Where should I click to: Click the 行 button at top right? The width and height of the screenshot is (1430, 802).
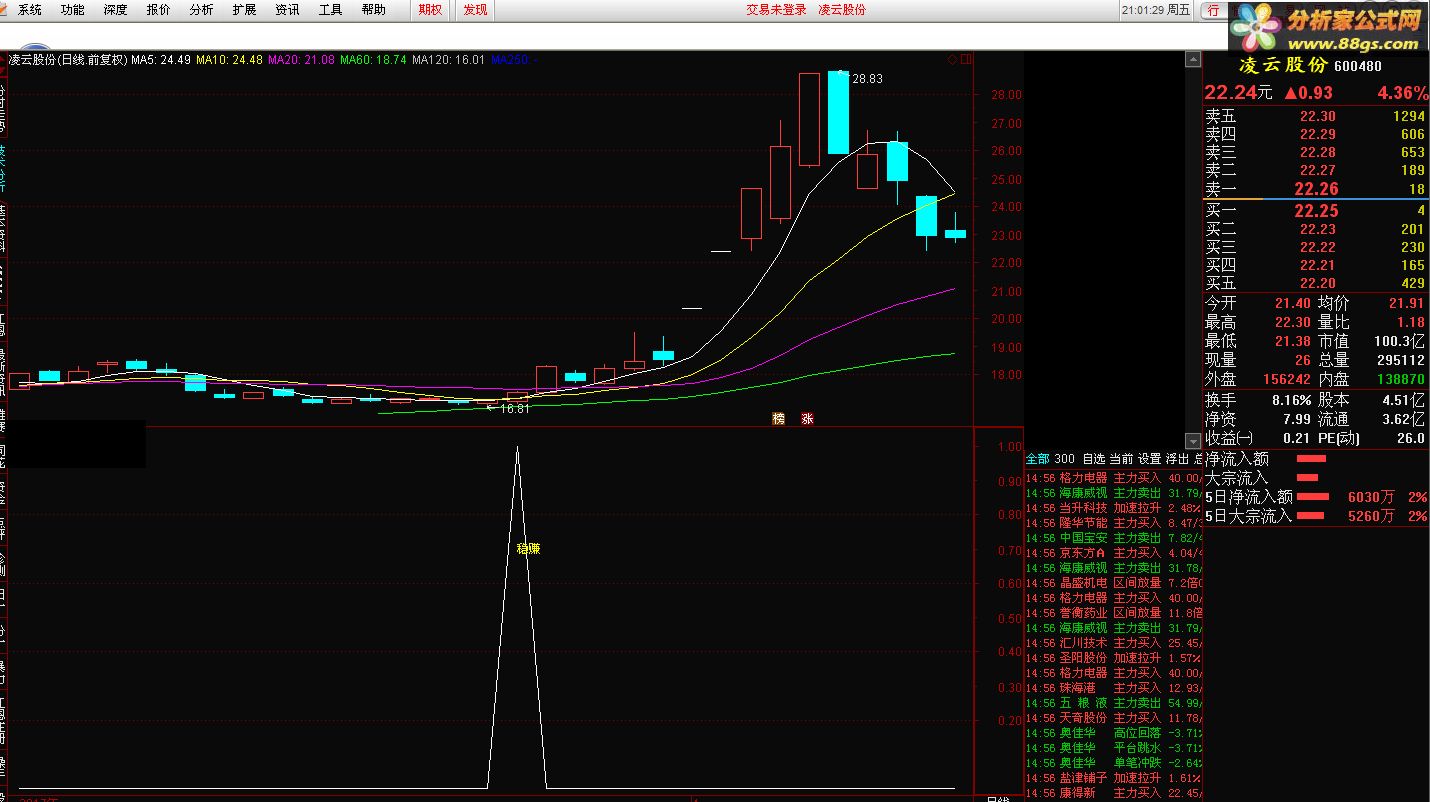click(x=1213, y=10)
